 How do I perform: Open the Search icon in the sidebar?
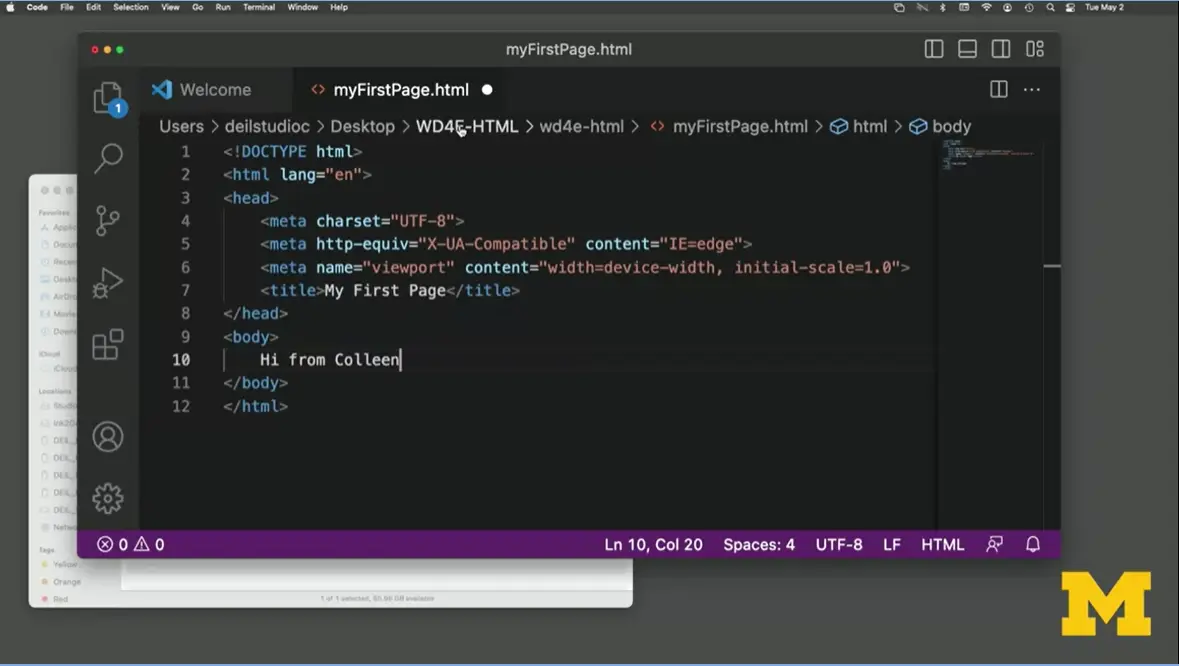108,158
